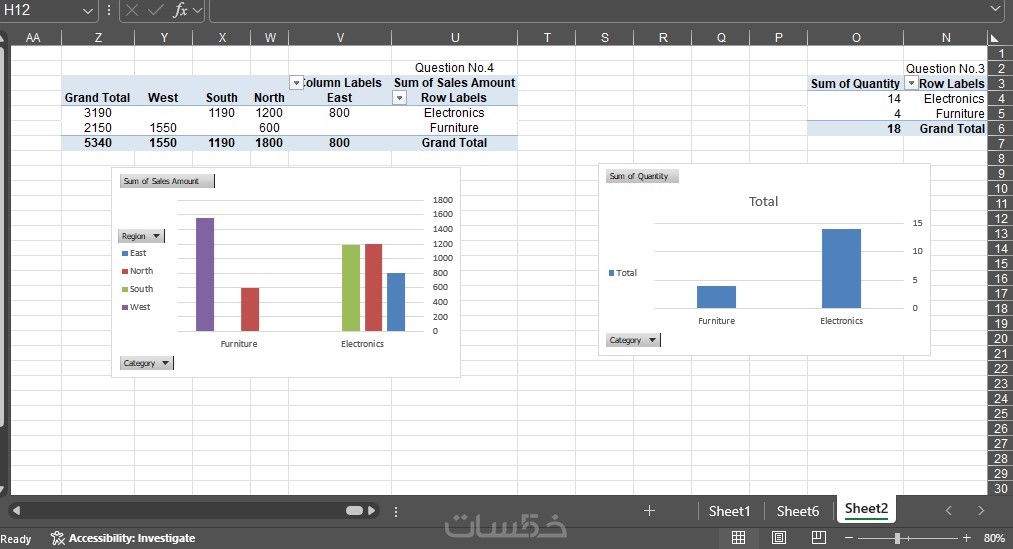Click the zoom slider handle
Image resolution: width=1013 pixels, height=549 pixels.
coord(897,537)
